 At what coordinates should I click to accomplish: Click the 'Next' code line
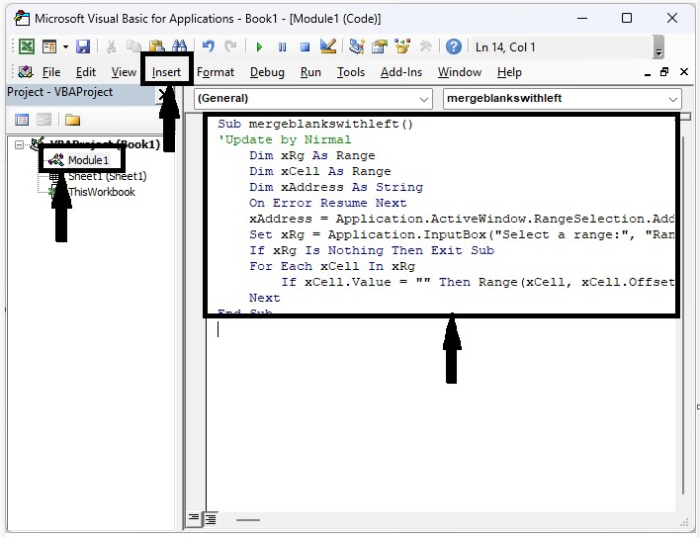click(264, 298)
